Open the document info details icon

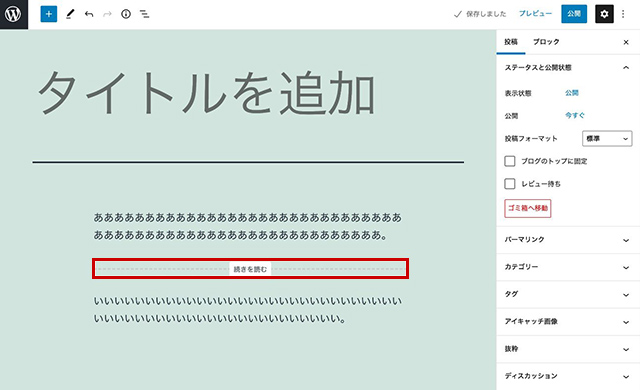(126, 14)
